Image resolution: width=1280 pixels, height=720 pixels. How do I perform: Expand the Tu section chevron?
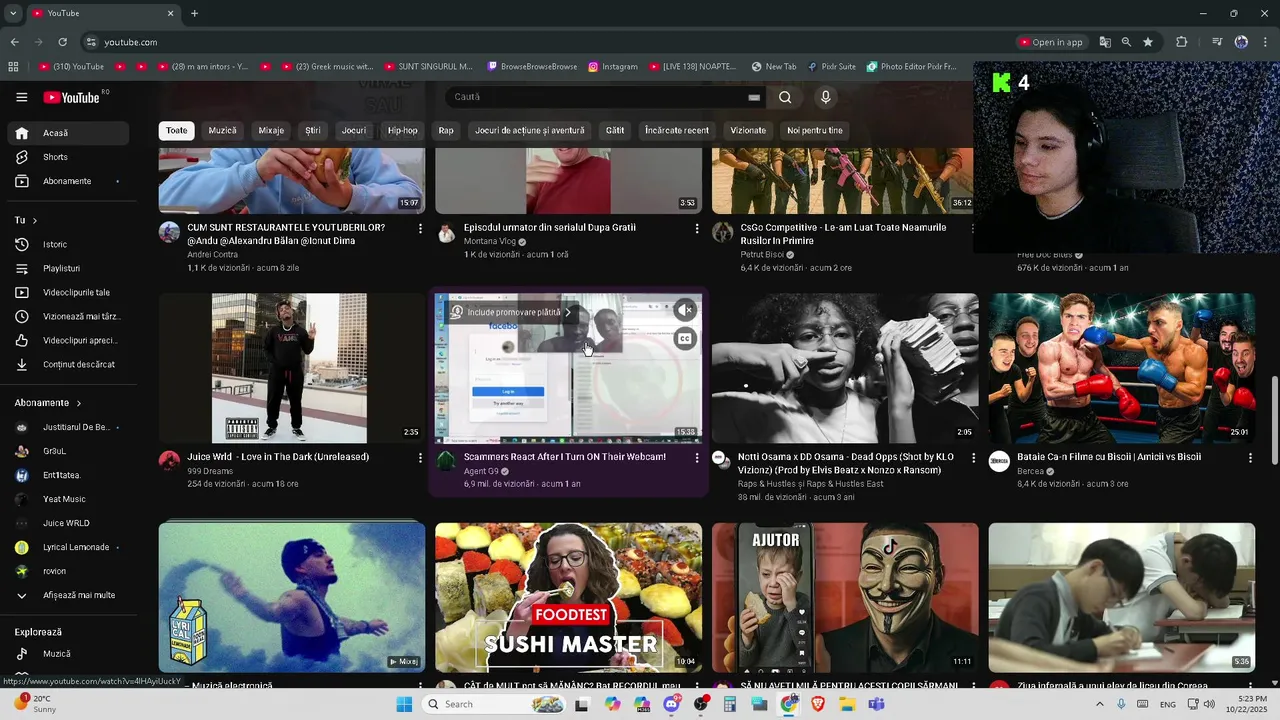(x=34, y=220)
